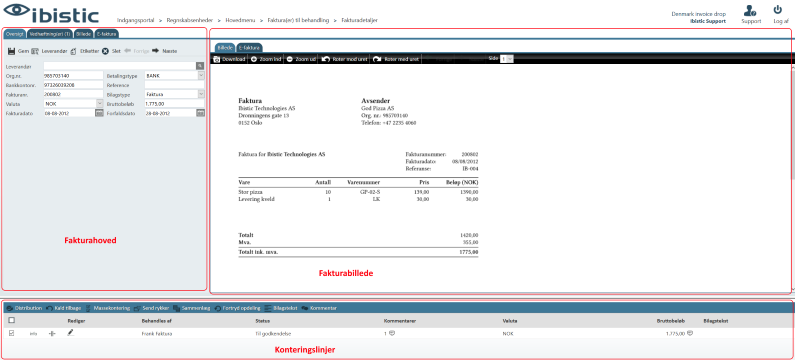Uncheck the Frank Faktura row checkbox
Screen dimensions: 795x360
(x=11, y=333)
